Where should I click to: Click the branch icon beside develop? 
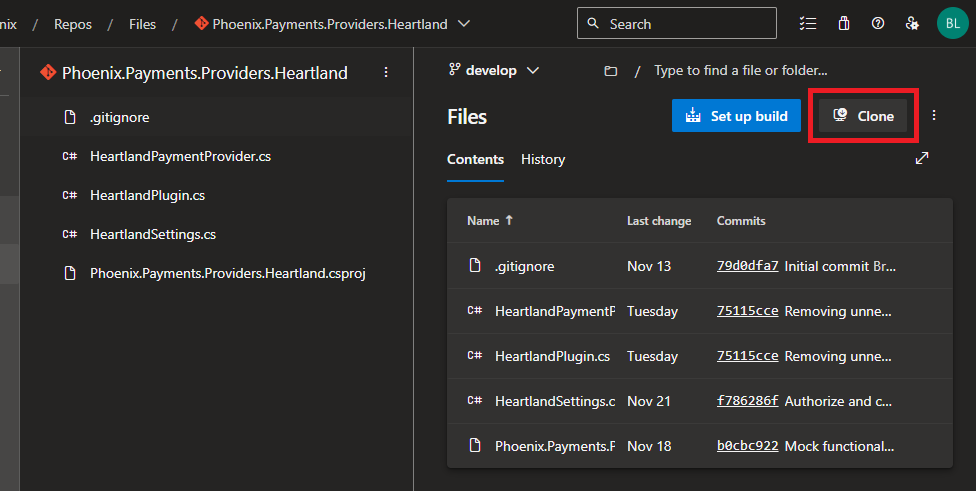[x=454, y=70]
